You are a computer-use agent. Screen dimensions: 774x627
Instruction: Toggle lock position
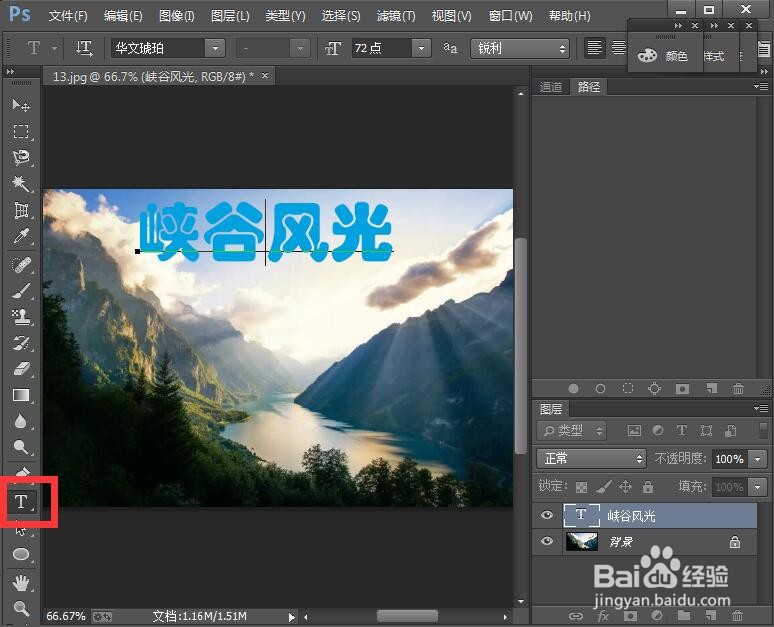pos(625,487)
